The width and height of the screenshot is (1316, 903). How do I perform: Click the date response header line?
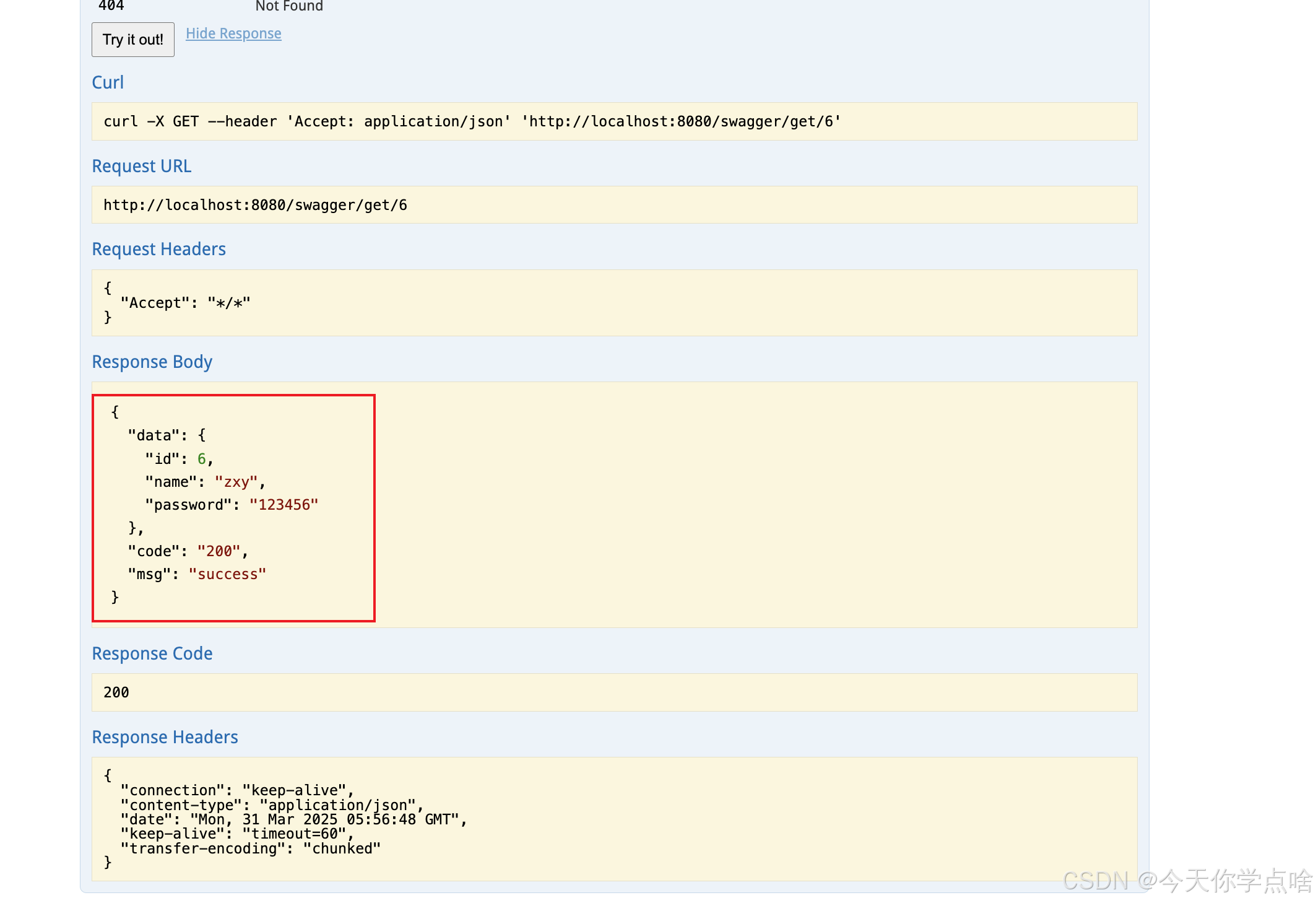coord(293,819)
